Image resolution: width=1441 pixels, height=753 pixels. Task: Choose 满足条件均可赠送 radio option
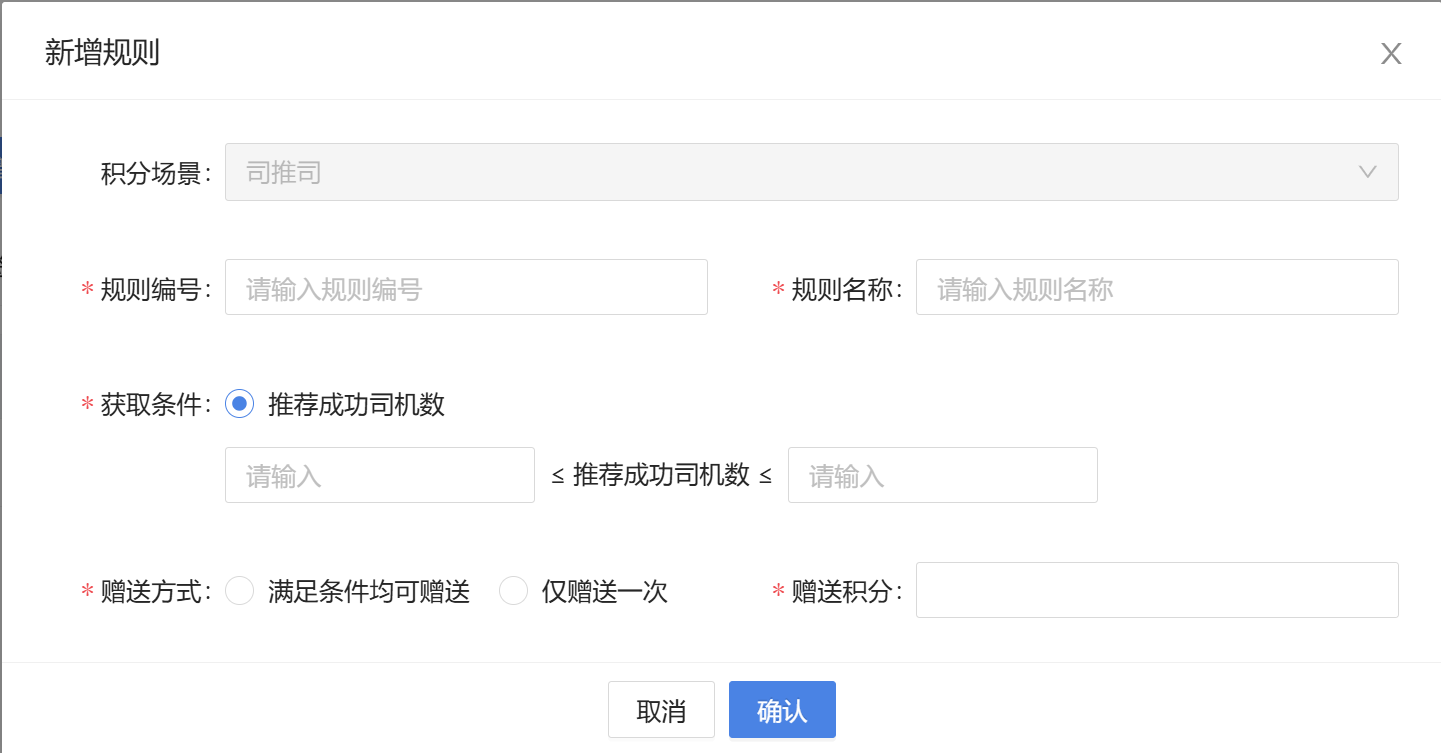point(240,591)
